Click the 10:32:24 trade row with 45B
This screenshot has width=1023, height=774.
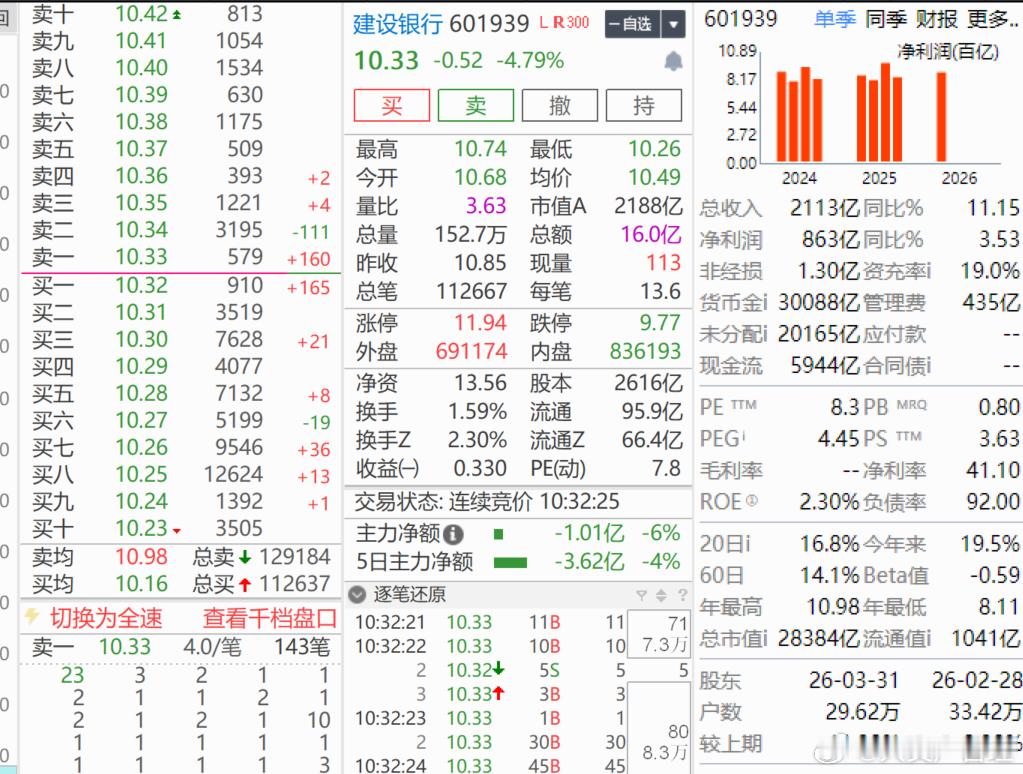click(x=491, y=765)
